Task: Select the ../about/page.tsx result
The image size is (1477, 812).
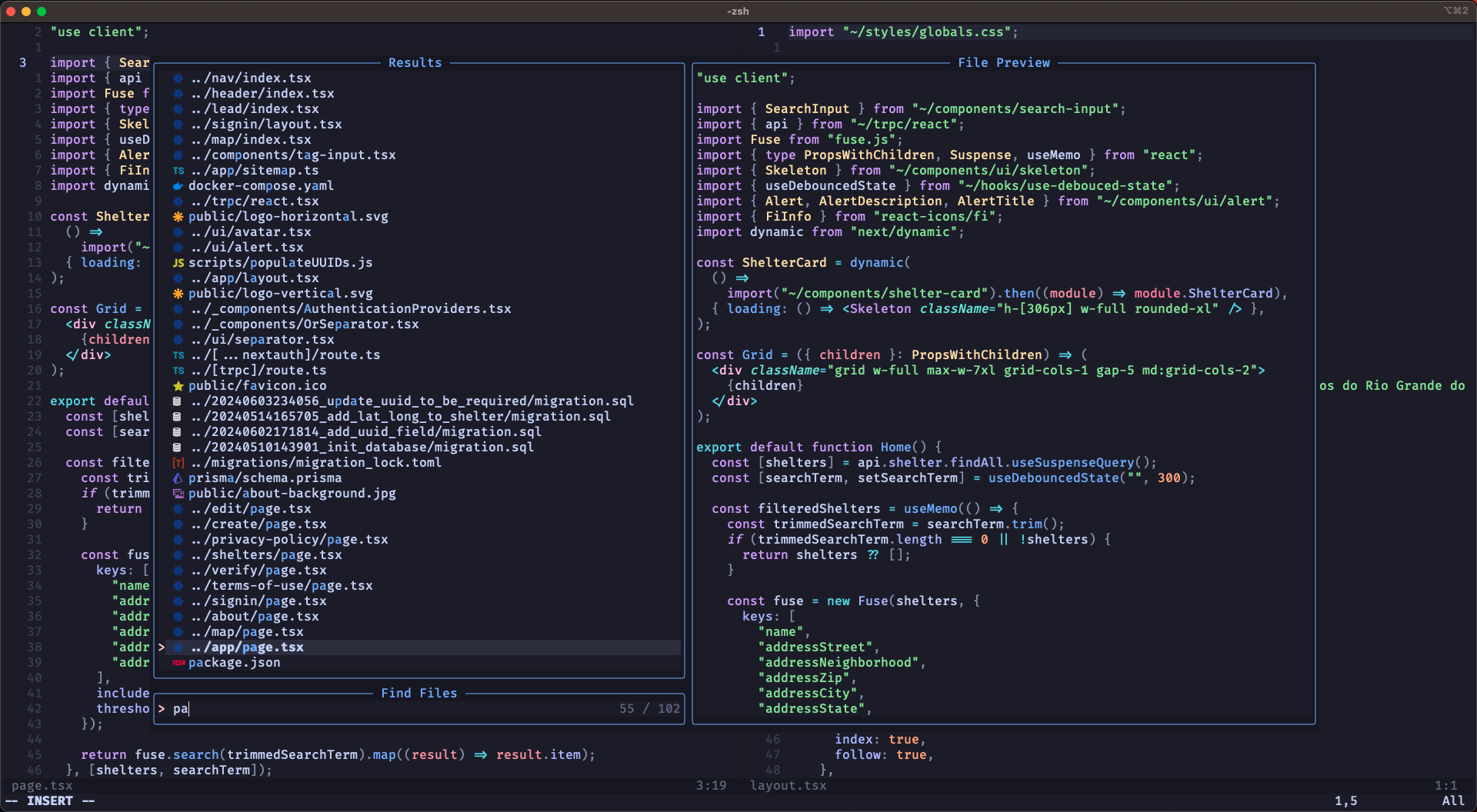Action: tap(419, 617)
